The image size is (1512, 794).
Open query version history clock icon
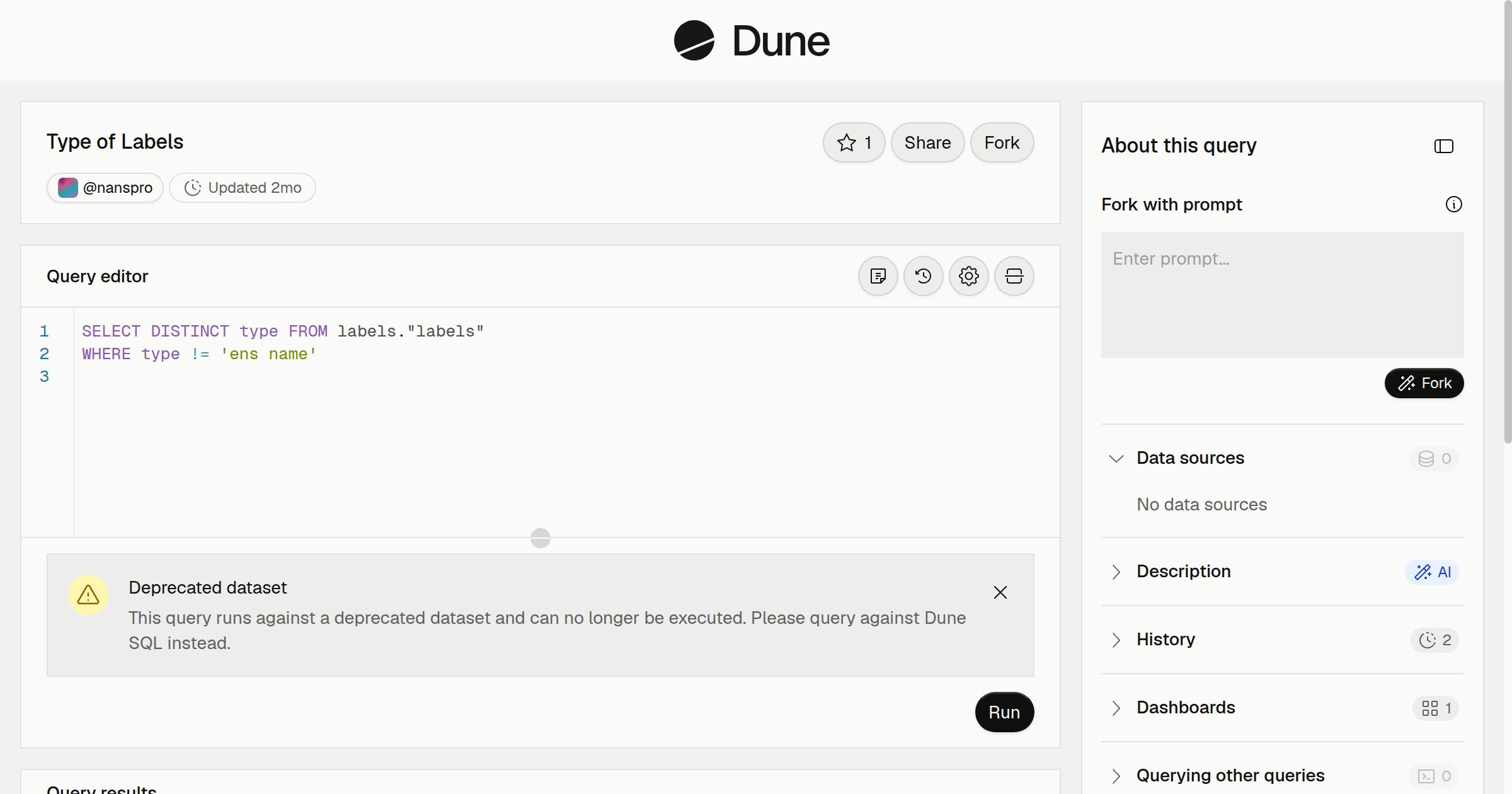point(923,276)
